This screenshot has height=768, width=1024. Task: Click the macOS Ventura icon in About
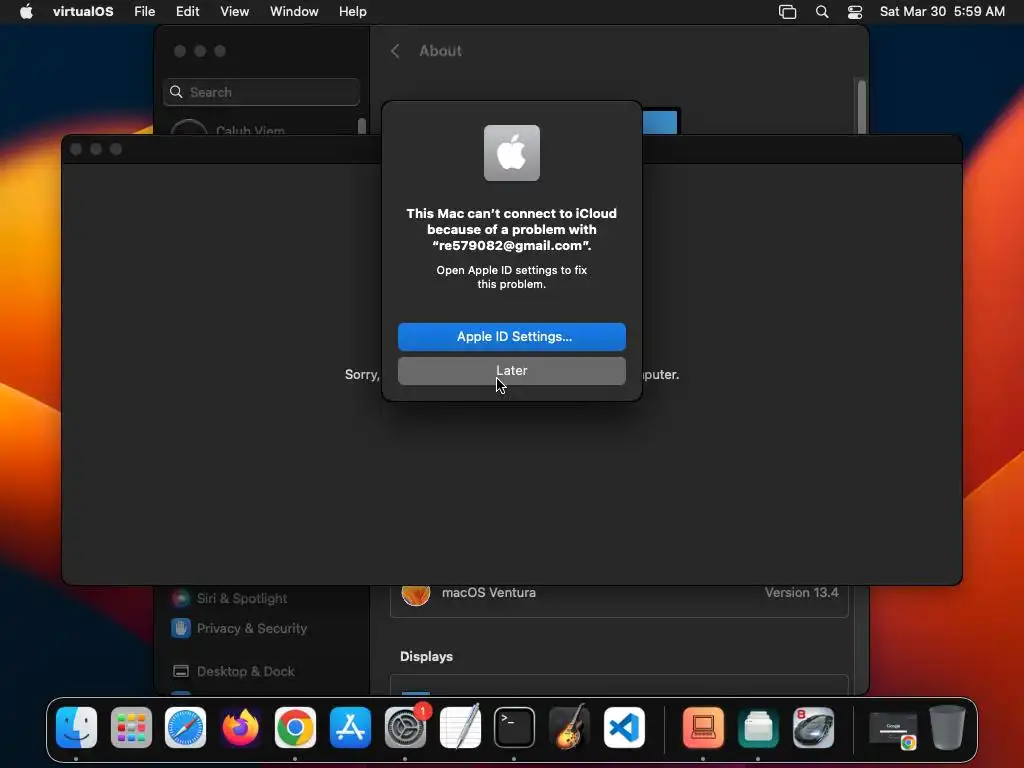pyautogui.click(x=416, y=592)
